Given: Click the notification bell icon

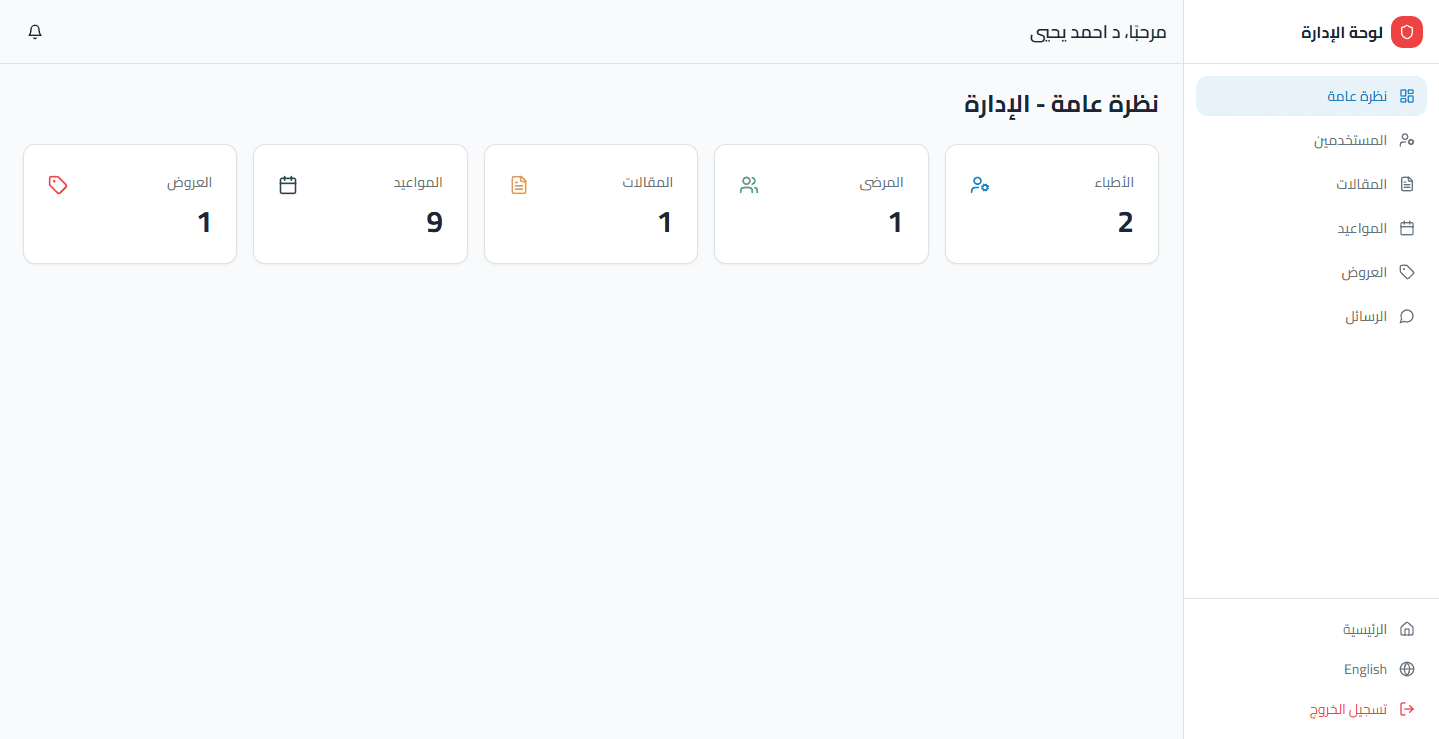Looking at the screenshot, I should coord(35,32).
